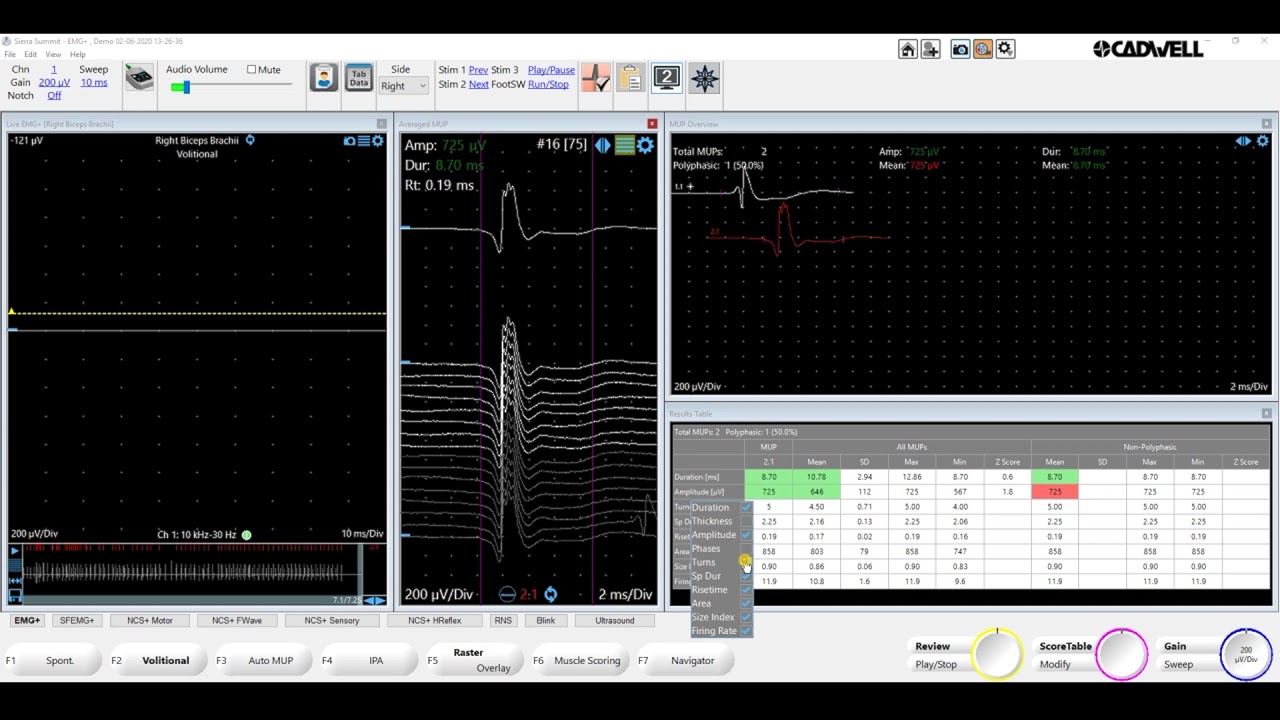
Task: Open the second monitor display icon
Action: point(667,78)
